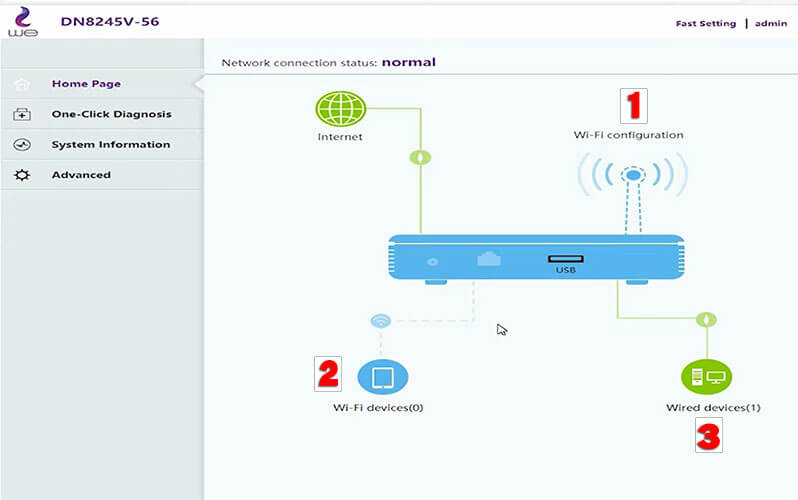Open the One-Click Diagnosis menu item
The height and width of the screenshot is (500, 798).
point(111,114)
